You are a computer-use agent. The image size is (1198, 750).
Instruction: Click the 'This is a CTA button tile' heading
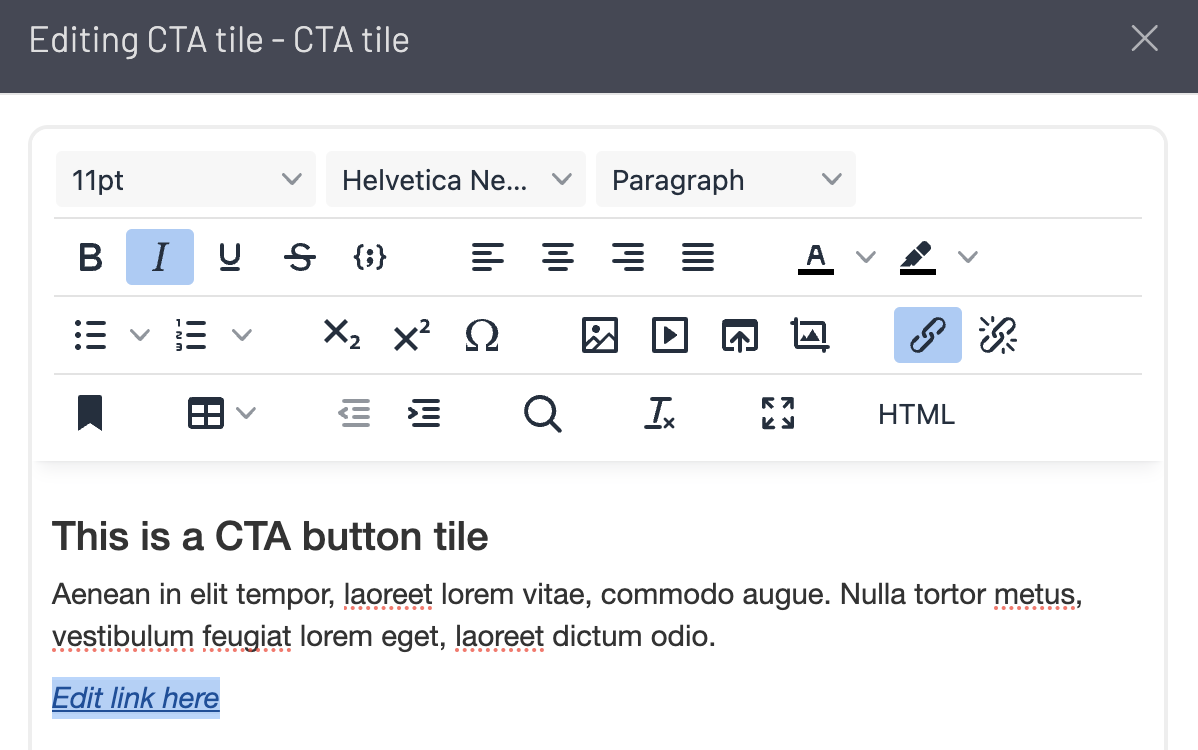[270, 537]
